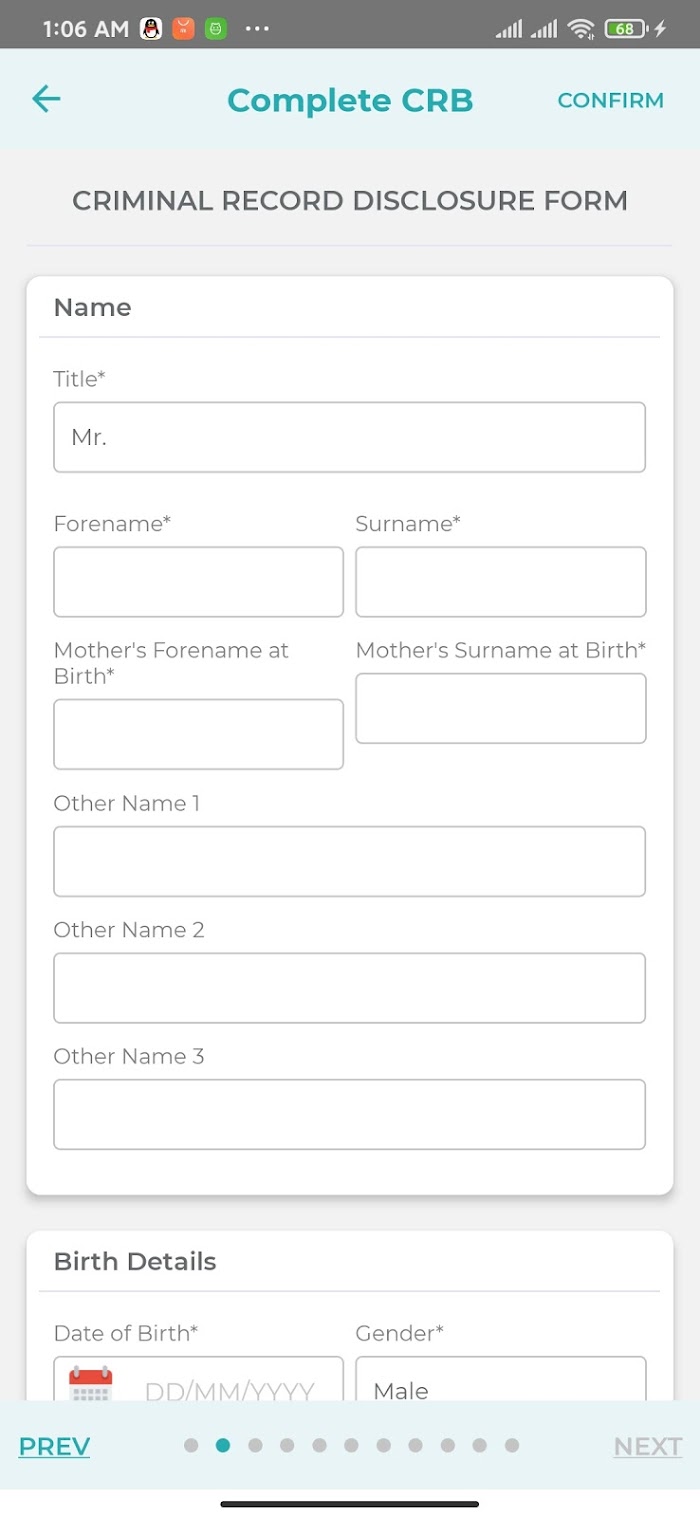
Task: Focus the Surname input field
Action: tap(501, 582)
